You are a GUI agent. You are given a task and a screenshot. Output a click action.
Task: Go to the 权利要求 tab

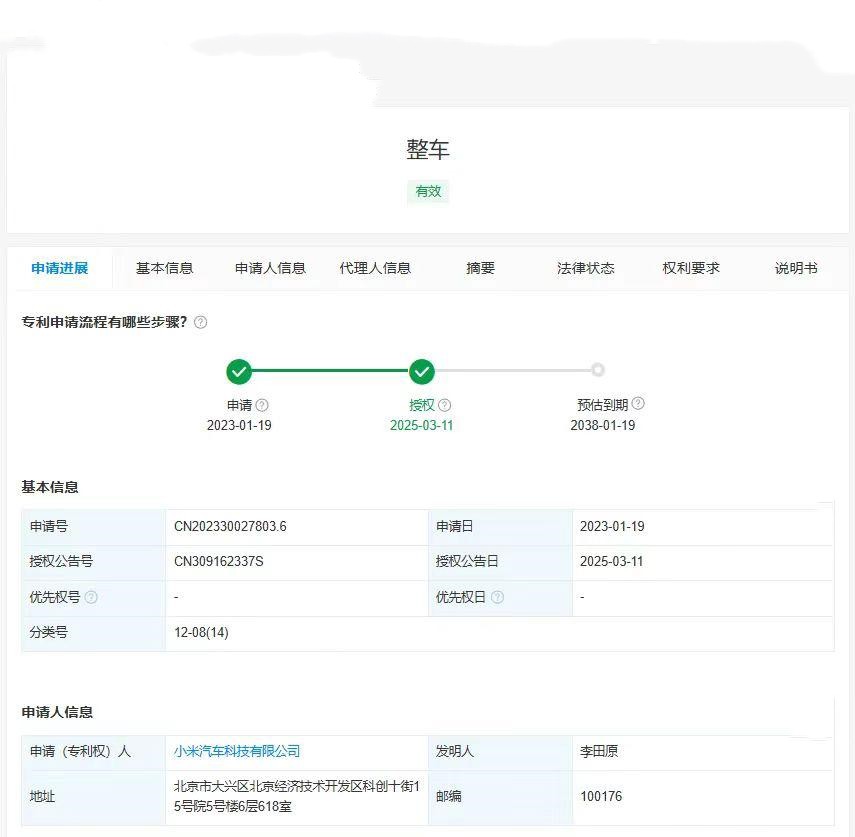(691, 268)
